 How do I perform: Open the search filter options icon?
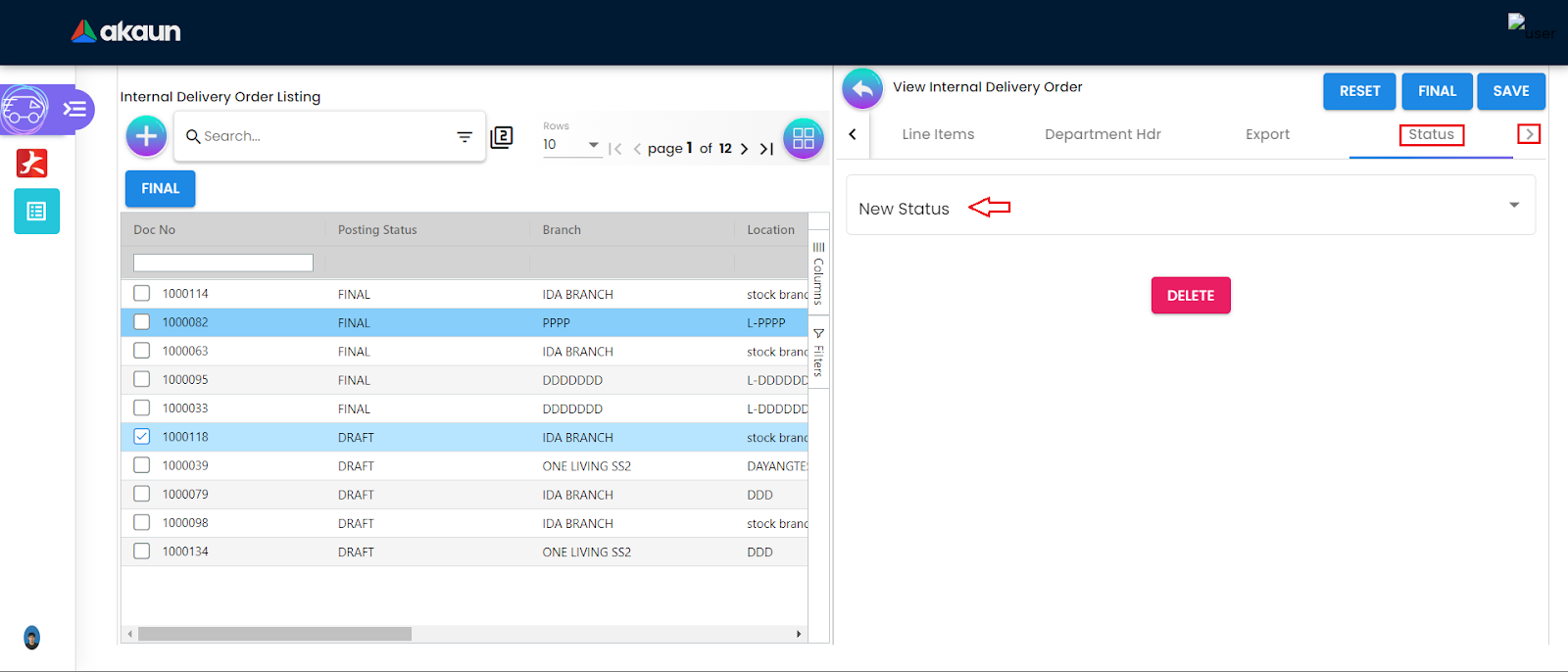point(465,137)
